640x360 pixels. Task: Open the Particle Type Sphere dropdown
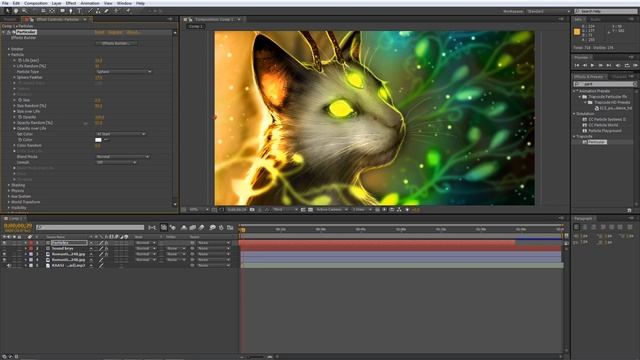[124, 71]
